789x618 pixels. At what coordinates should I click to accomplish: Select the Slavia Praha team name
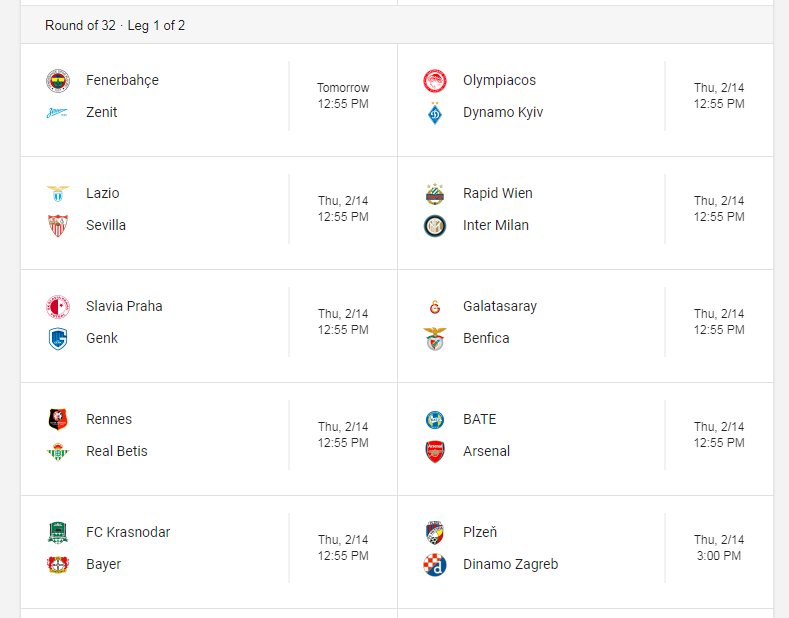tap(124, 306)
